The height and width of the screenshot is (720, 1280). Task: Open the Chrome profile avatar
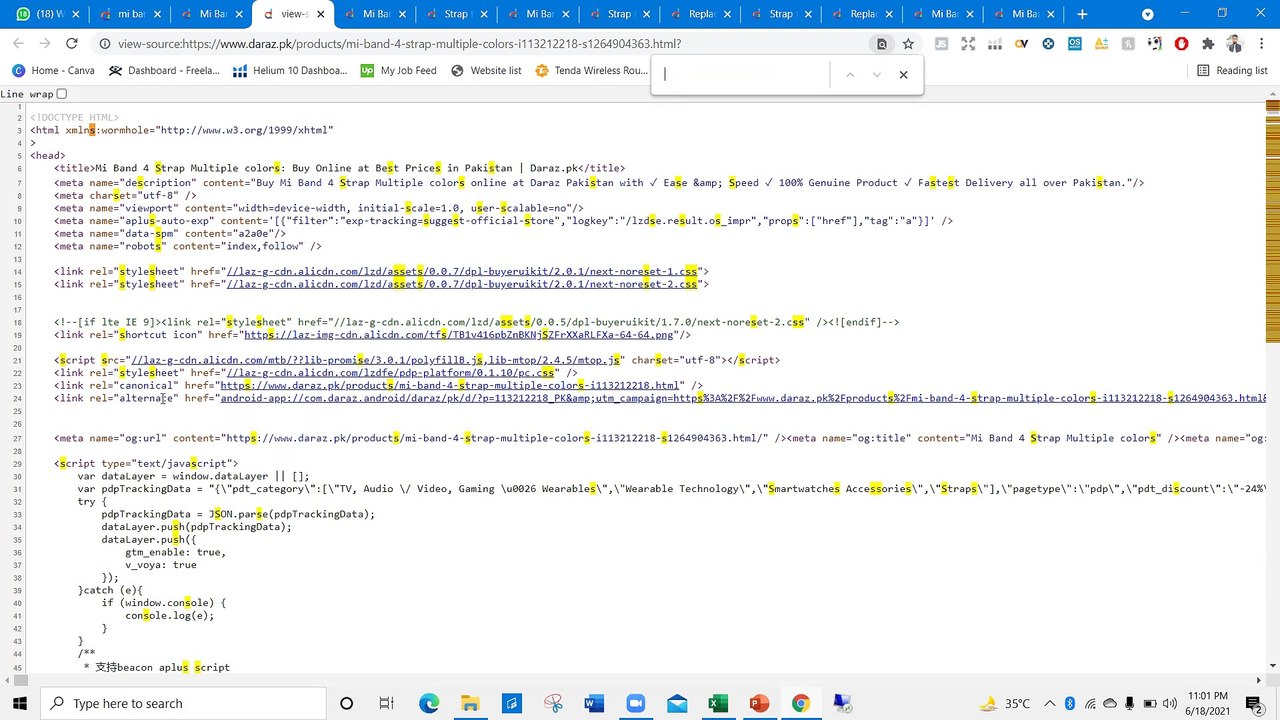[1234, 44]
